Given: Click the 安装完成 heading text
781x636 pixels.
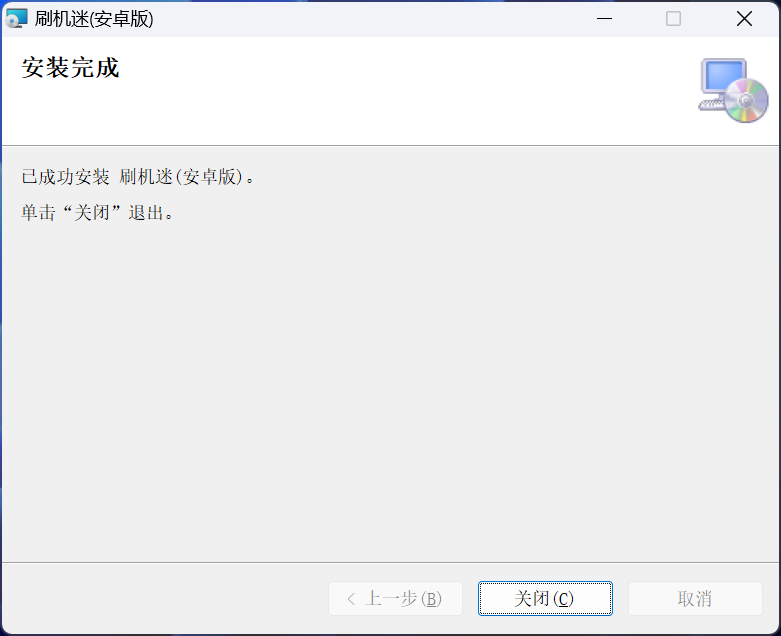Looking at the screenshot, I should tap(70, 68).
